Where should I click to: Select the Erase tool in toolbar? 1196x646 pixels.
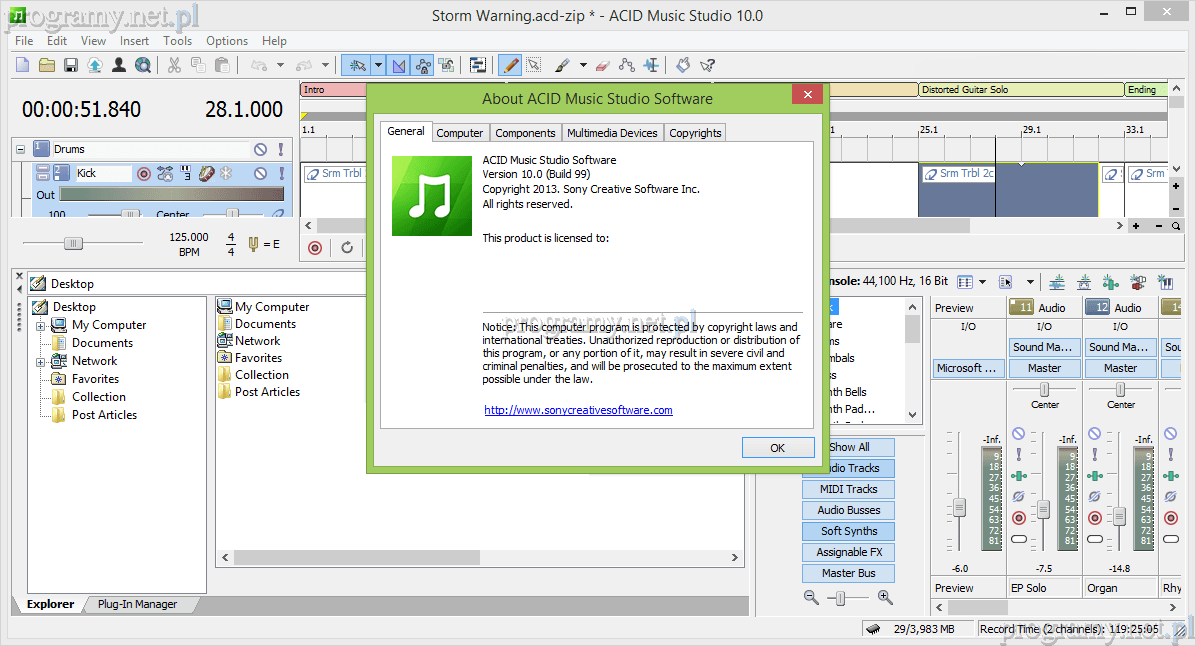tap(601, 65)
